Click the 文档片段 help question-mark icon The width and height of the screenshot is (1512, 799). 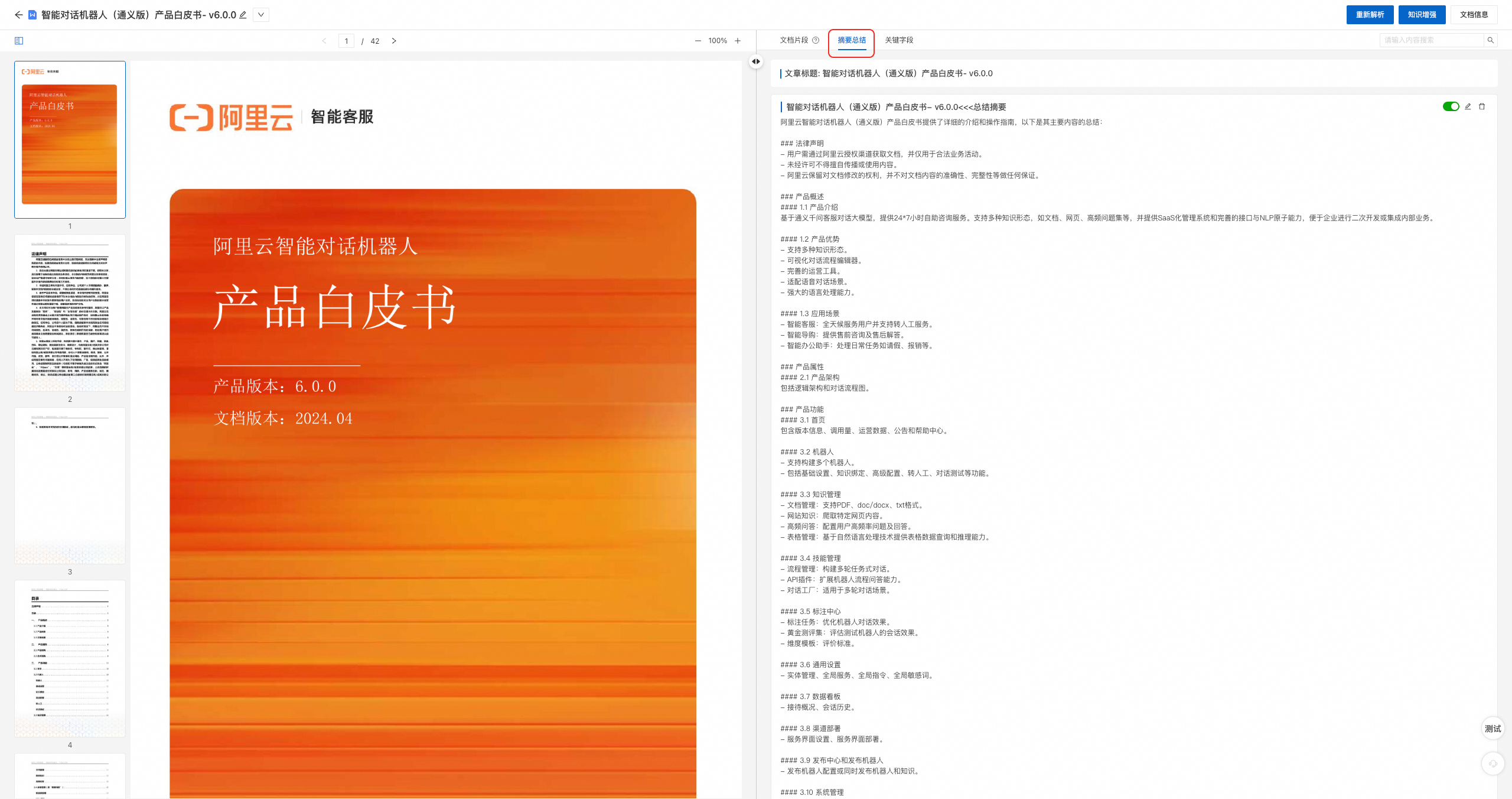816,40
